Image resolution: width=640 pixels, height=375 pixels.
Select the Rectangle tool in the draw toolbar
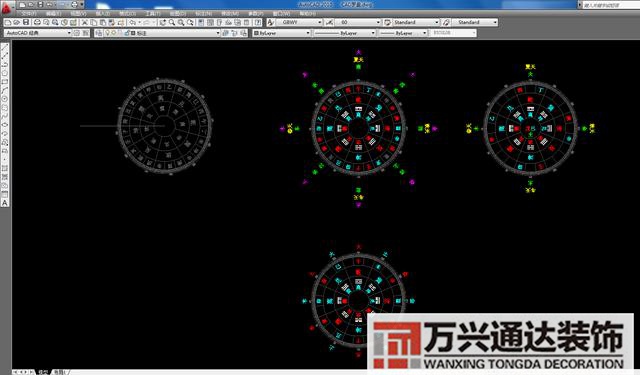[5, 81]
